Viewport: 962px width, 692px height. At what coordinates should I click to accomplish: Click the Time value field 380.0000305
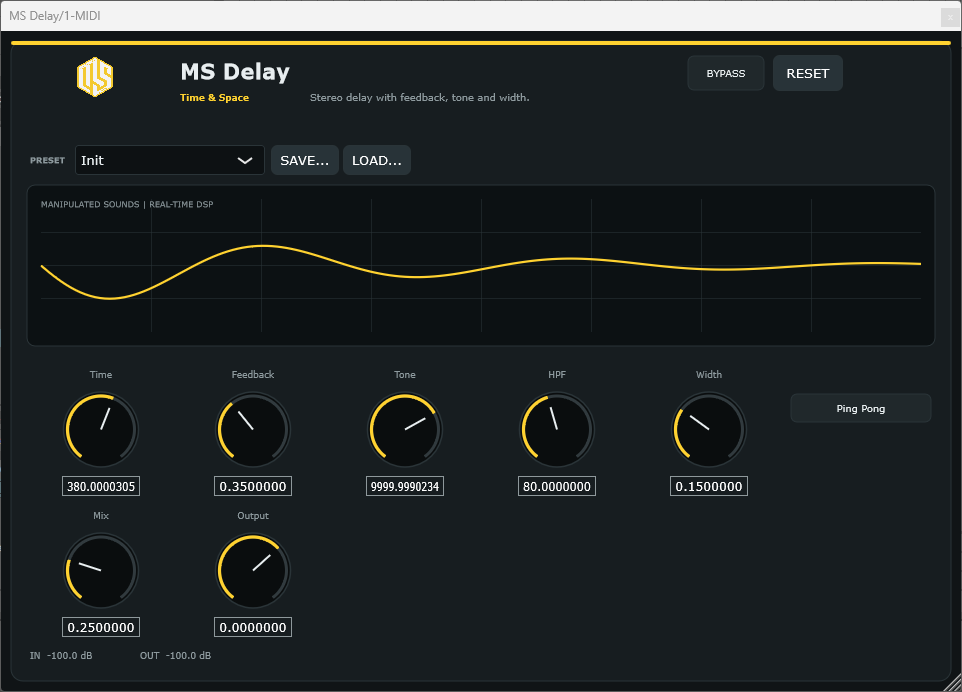pos(101,486)
